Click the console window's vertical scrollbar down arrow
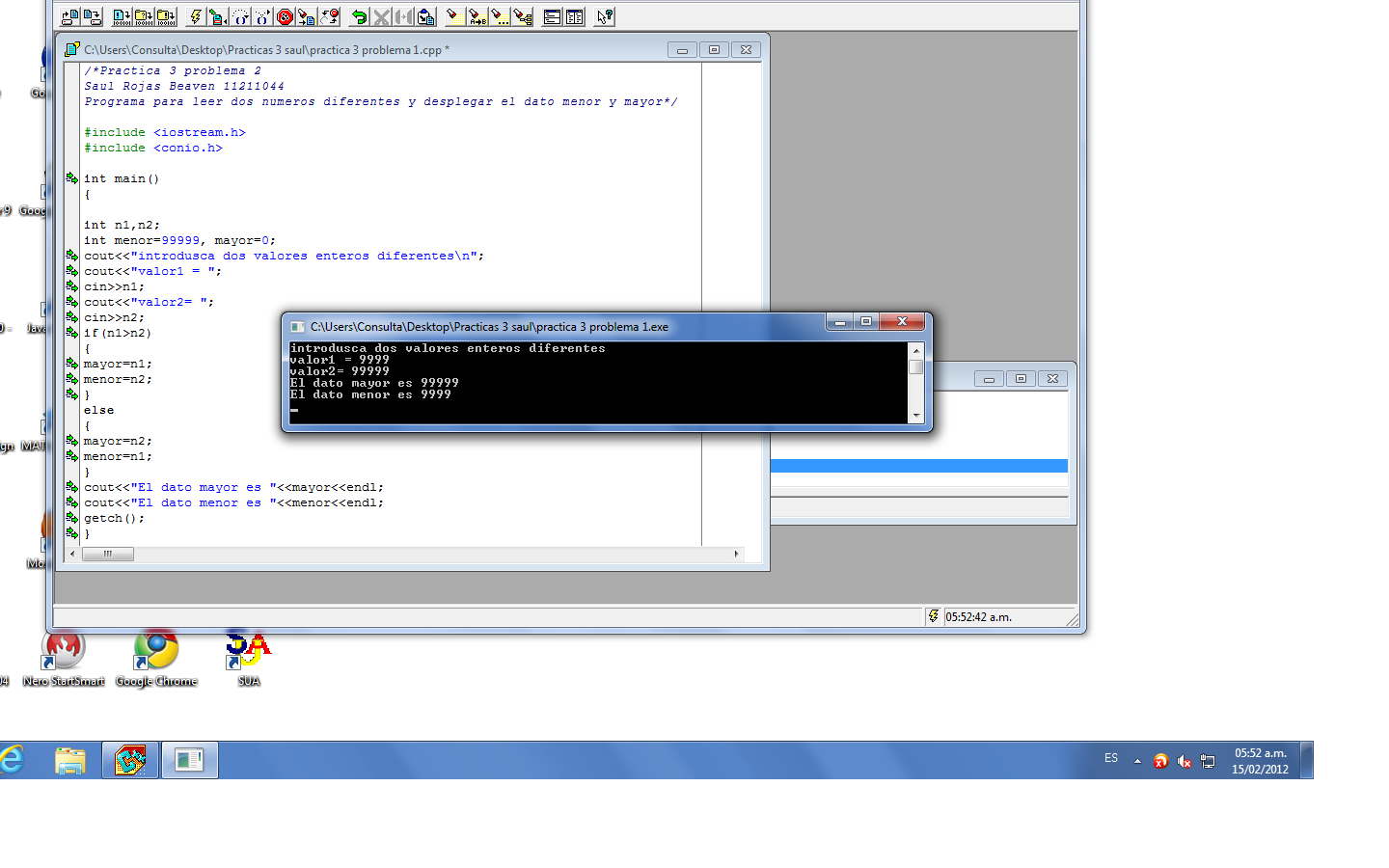 [916, 416]
